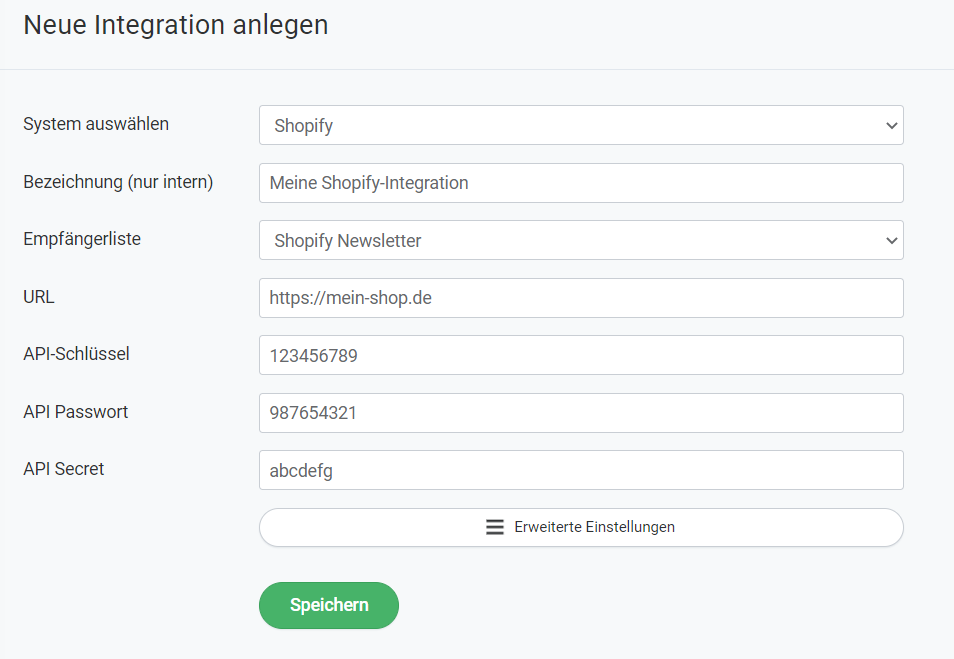Image resolution: width=954 pixels, height=659 pixels.
Task: Click the API Passwort label text
Action: click(x=76, y=411)
